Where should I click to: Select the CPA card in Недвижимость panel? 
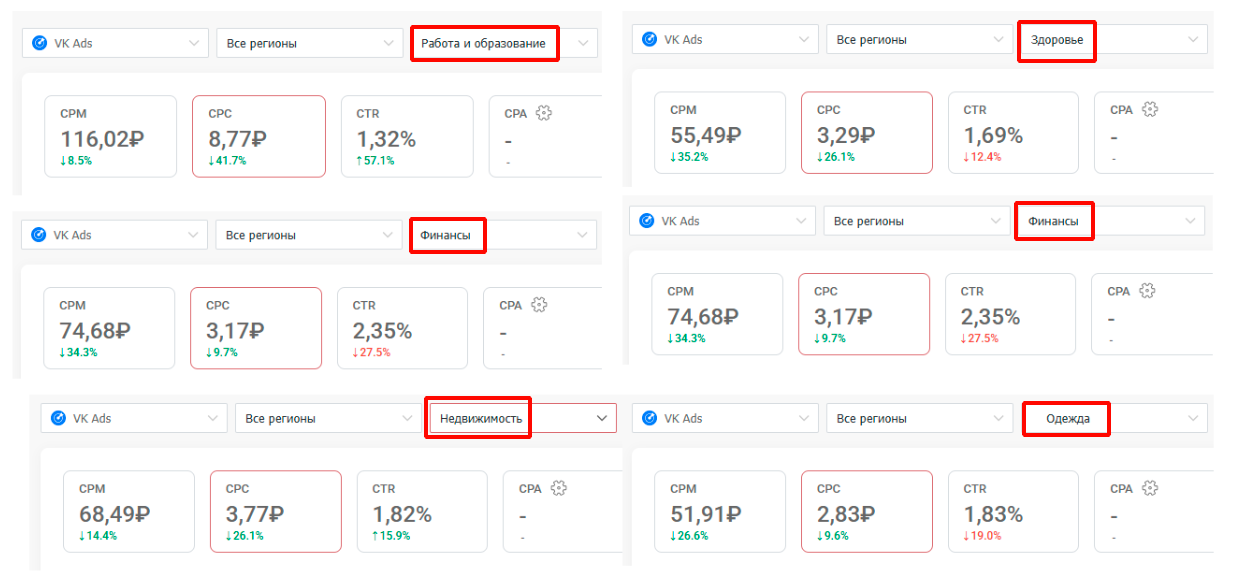click(563, 511)
